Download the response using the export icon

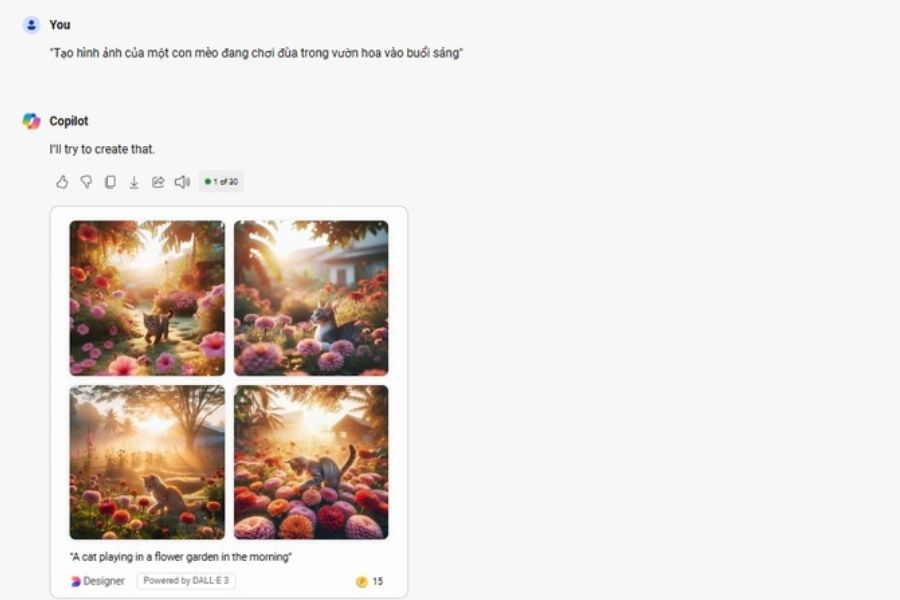tap(134, 183)
